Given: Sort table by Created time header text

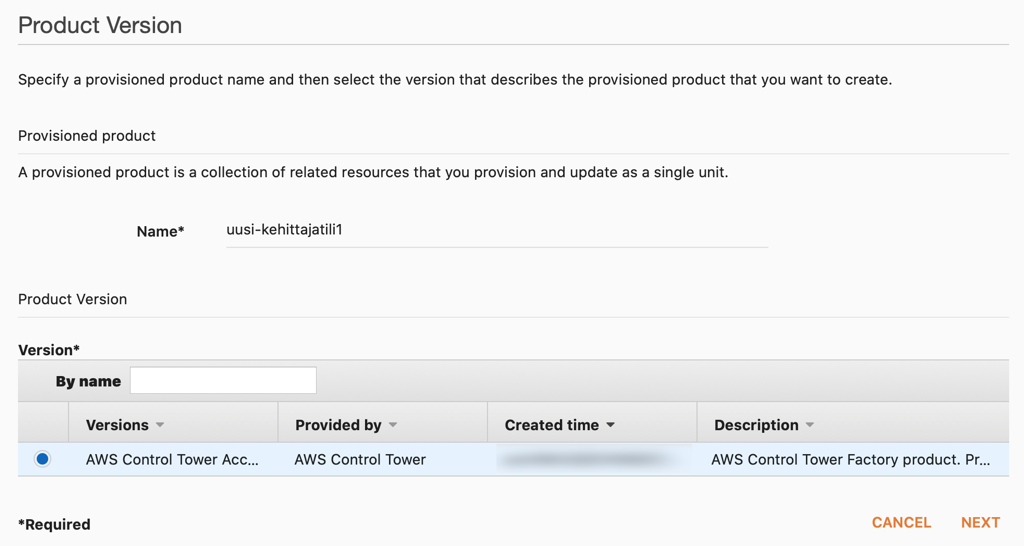Looking at the screenshot, I should tap(552, 425).
